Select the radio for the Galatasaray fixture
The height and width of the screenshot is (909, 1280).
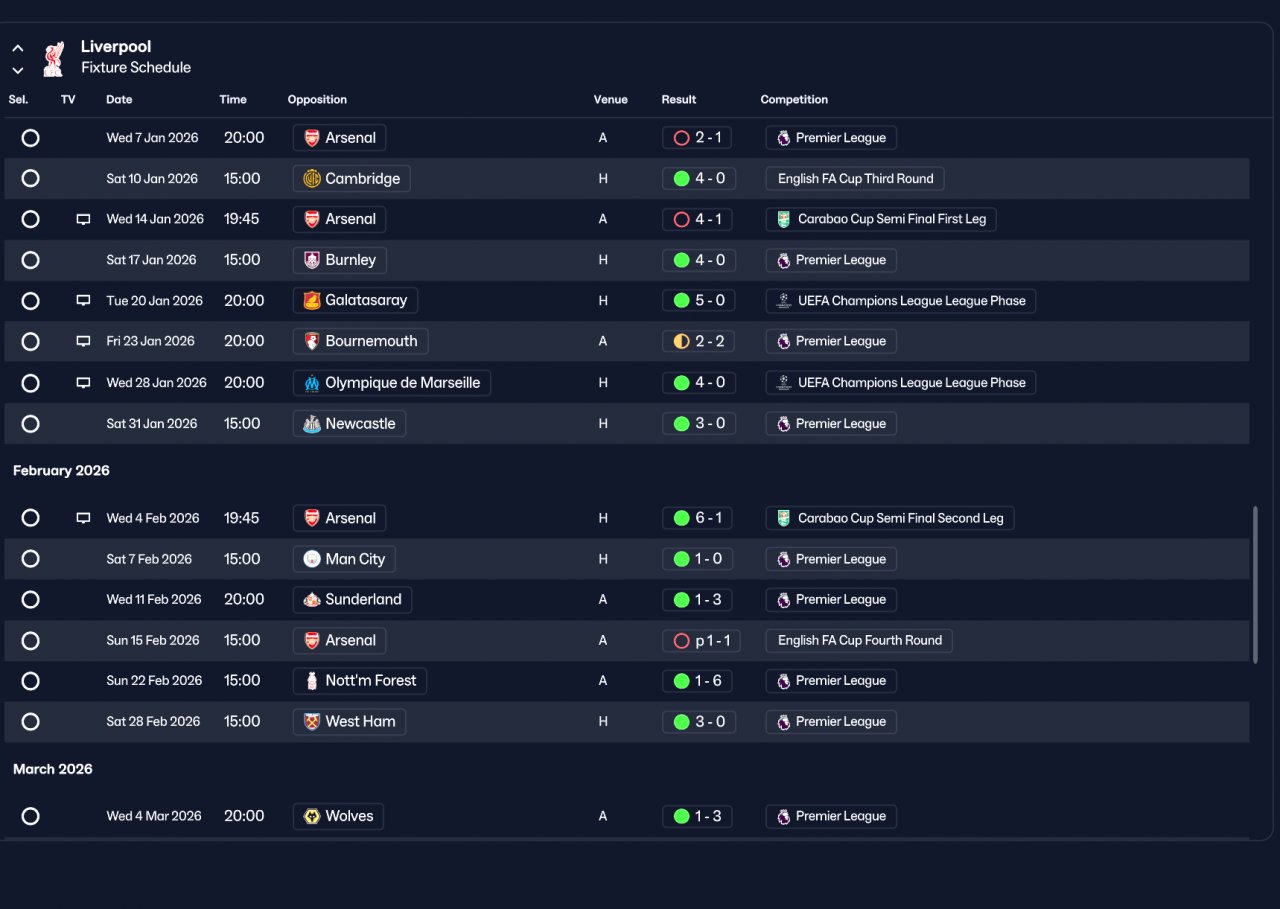[30, 301]
